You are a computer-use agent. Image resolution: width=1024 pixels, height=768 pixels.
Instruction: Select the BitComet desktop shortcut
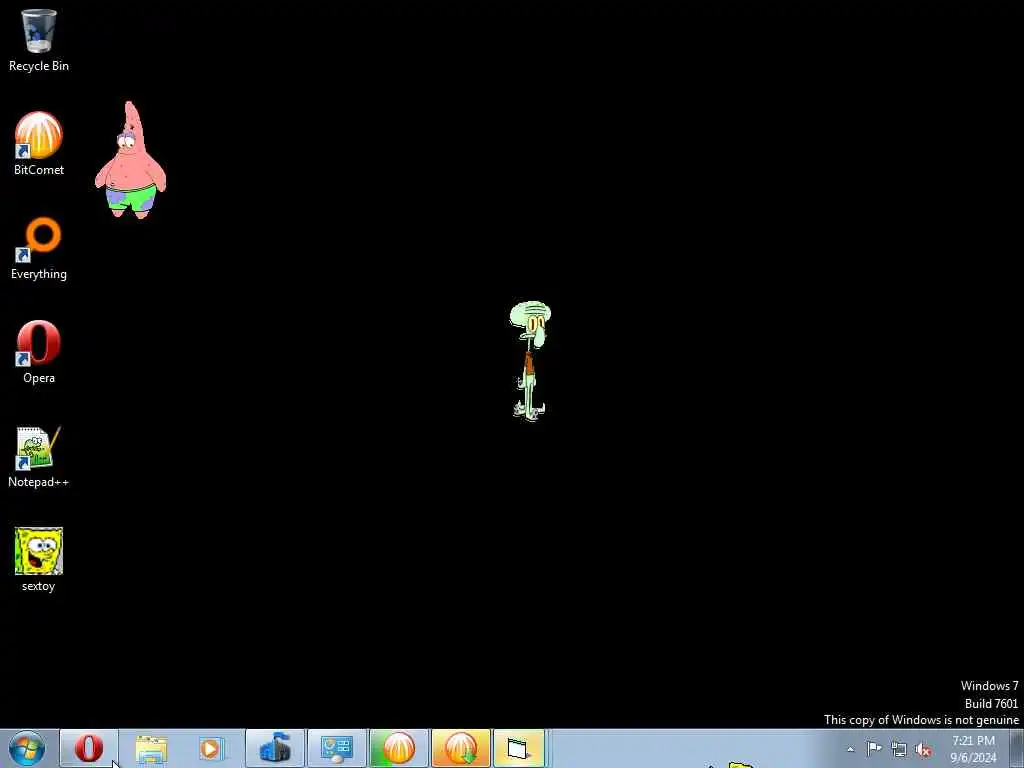(39, 144)
